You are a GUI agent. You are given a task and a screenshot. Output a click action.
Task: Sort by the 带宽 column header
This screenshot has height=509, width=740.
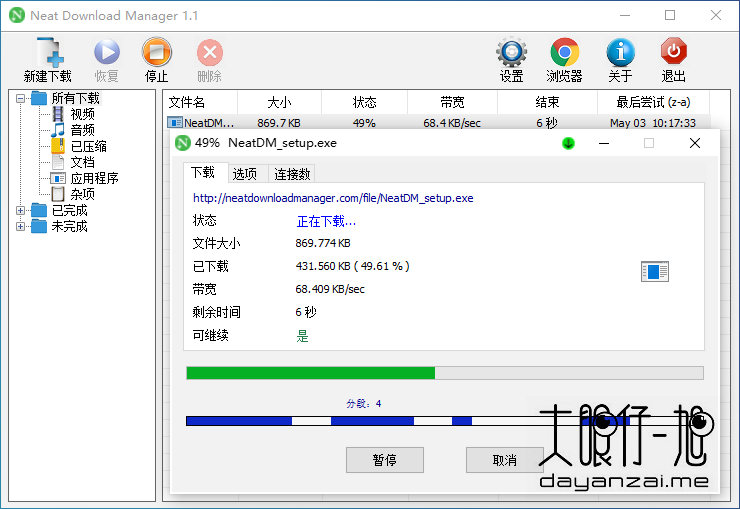452,102
